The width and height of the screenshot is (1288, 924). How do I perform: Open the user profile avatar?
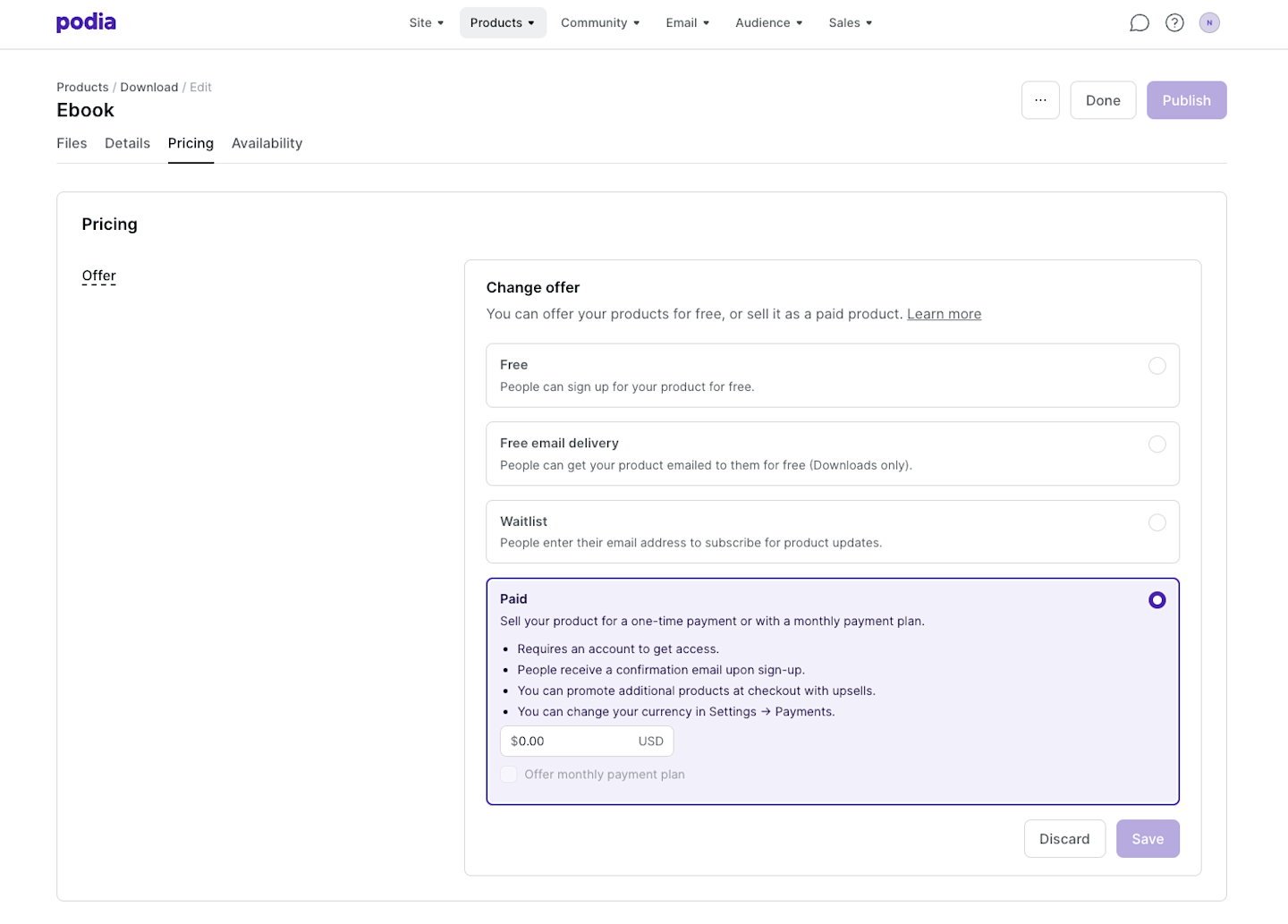tap(1209, 23)
